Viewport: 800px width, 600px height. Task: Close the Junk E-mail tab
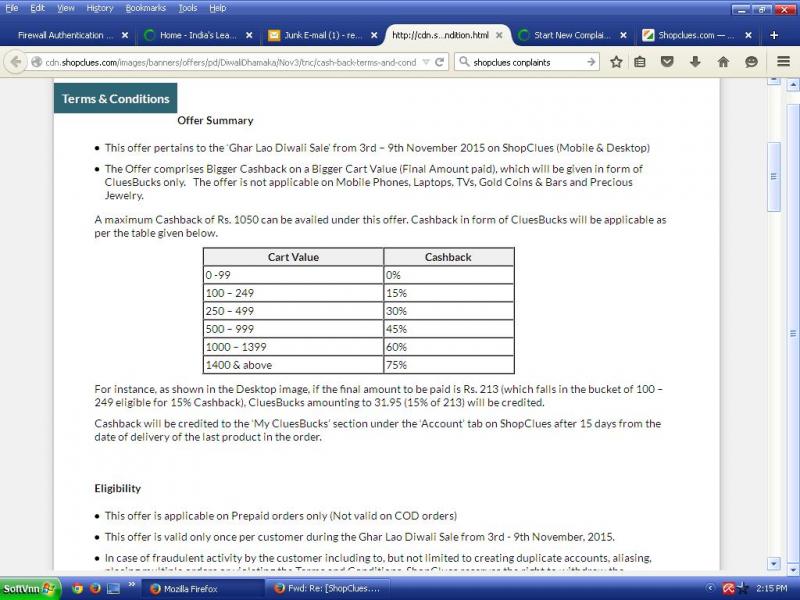(x=374, y=35)
